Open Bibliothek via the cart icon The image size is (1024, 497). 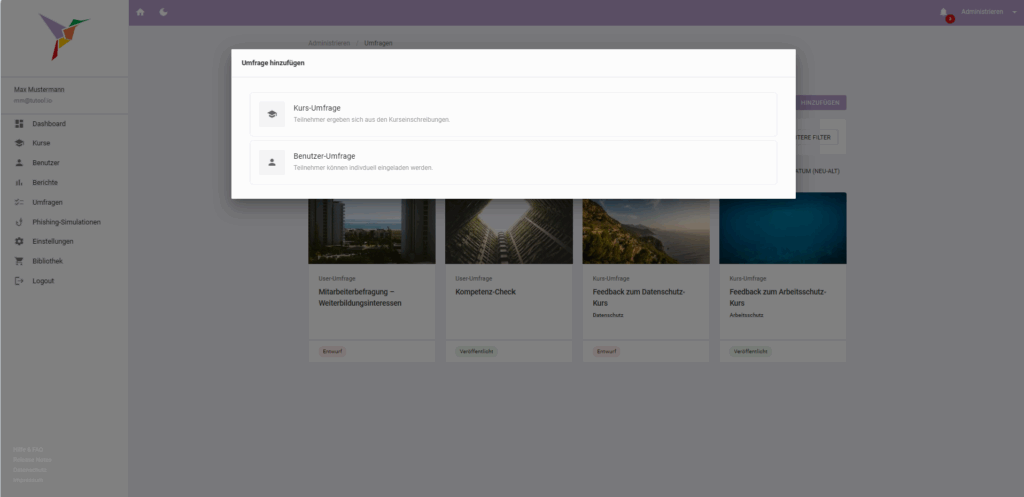click(19, 261)
